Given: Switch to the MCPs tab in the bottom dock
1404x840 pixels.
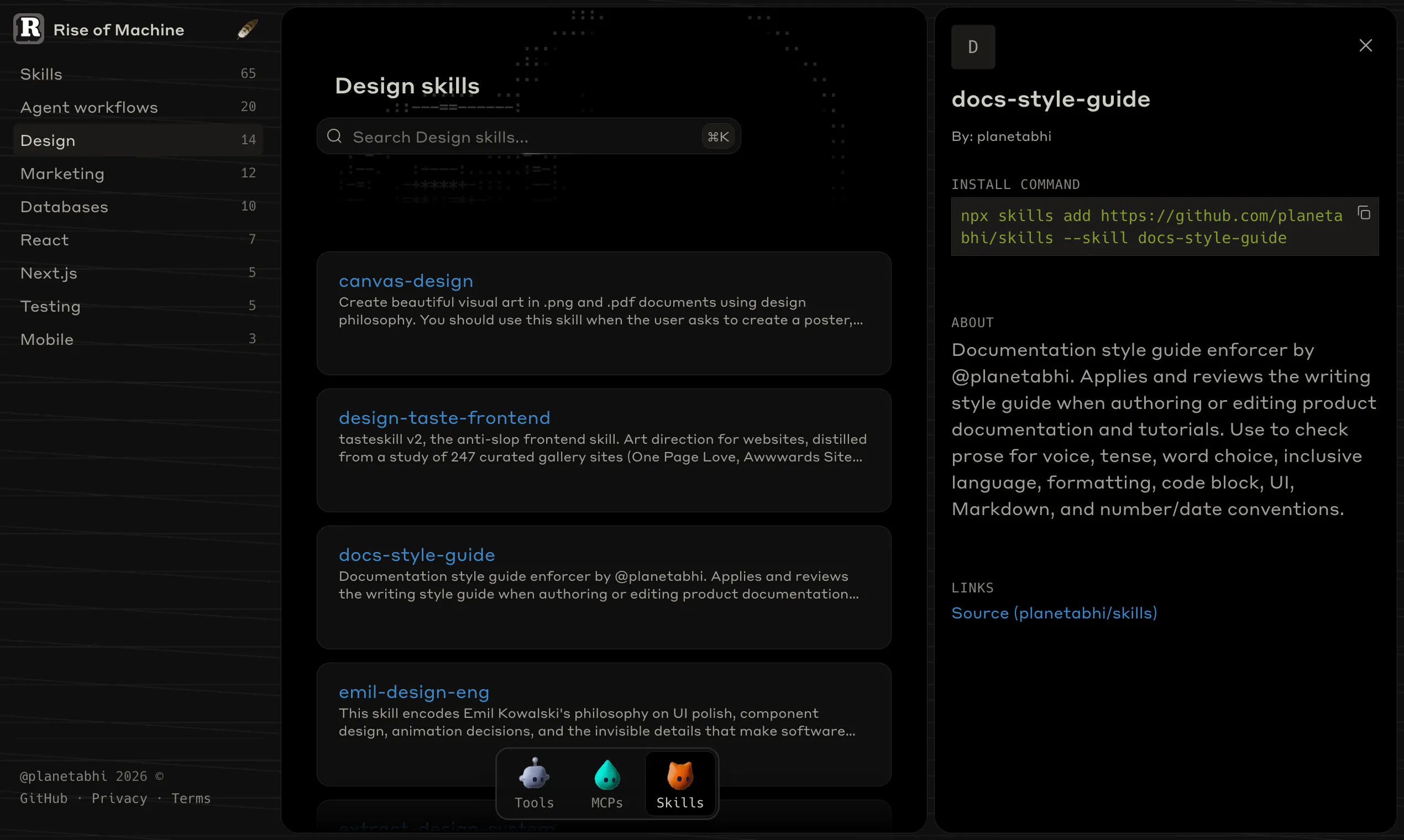Looking at the screenshot, I should 607,784.
